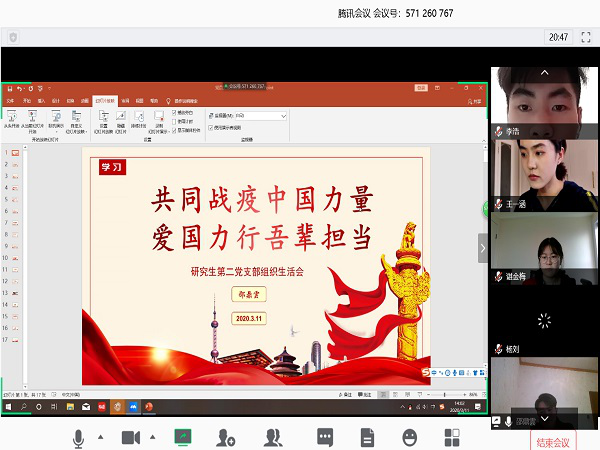Click the red 结束会议 end meeting button
This screenshot has height=450, width=600.
point(553,441)
